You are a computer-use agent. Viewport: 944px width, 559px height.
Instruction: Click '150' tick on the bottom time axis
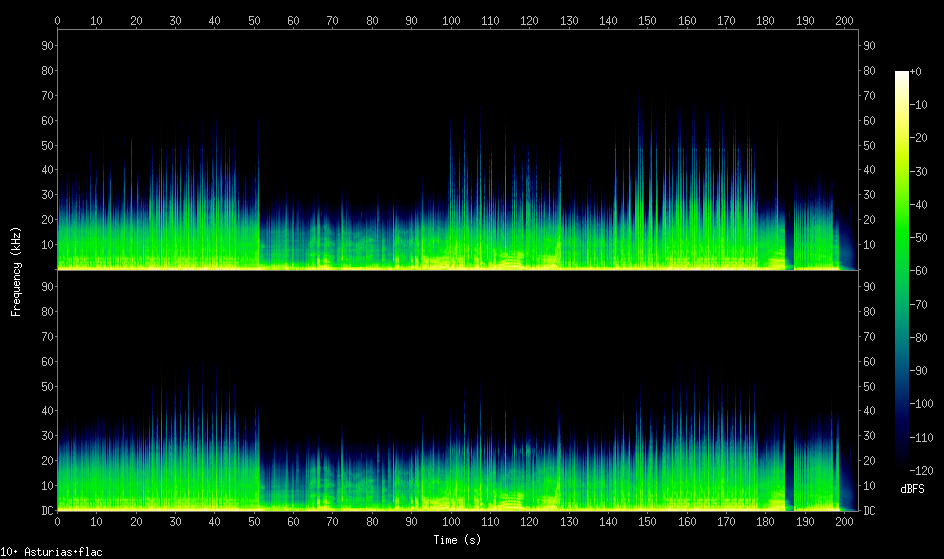[x=647, y=522]
